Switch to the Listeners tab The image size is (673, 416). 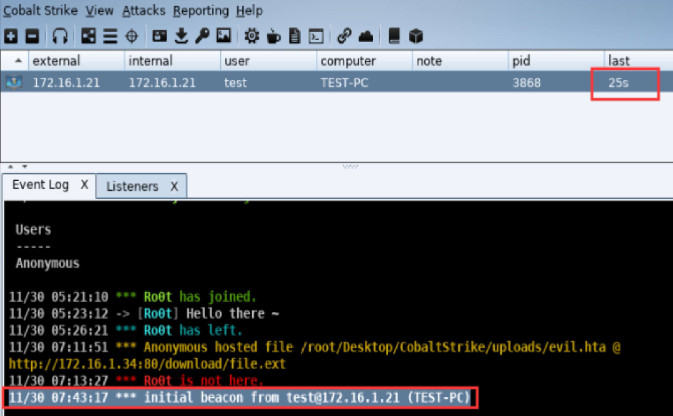coord(132,186)
